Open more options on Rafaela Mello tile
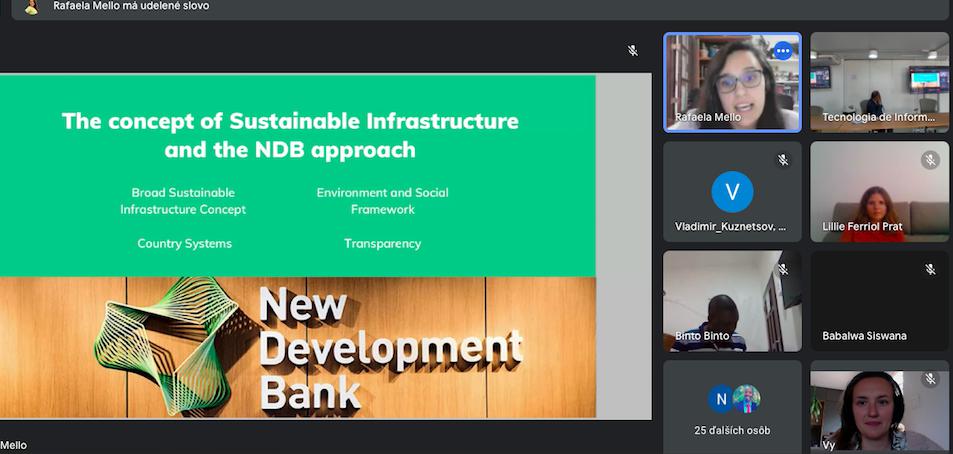The image size is (953, 454). point(783,51)
